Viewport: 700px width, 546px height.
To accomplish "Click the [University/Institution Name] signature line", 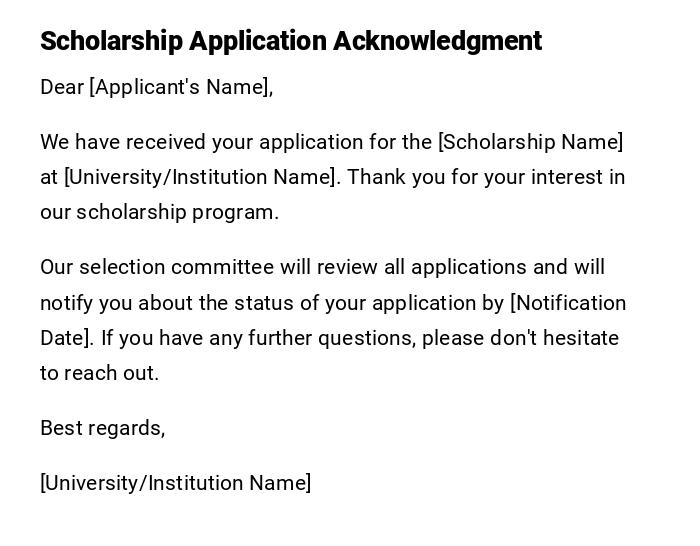I will [175, 483].
